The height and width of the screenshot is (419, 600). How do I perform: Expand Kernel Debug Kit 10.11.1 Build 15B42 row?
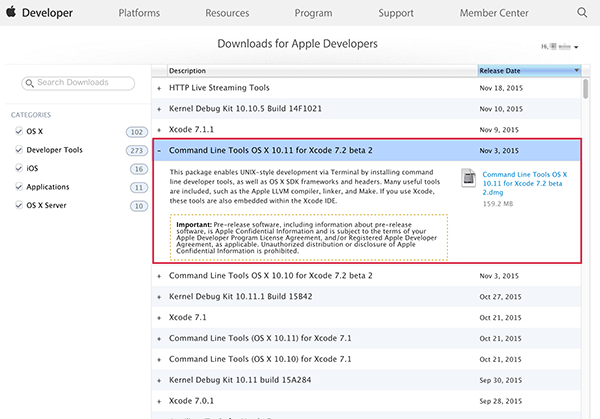(x=159, y=297)
